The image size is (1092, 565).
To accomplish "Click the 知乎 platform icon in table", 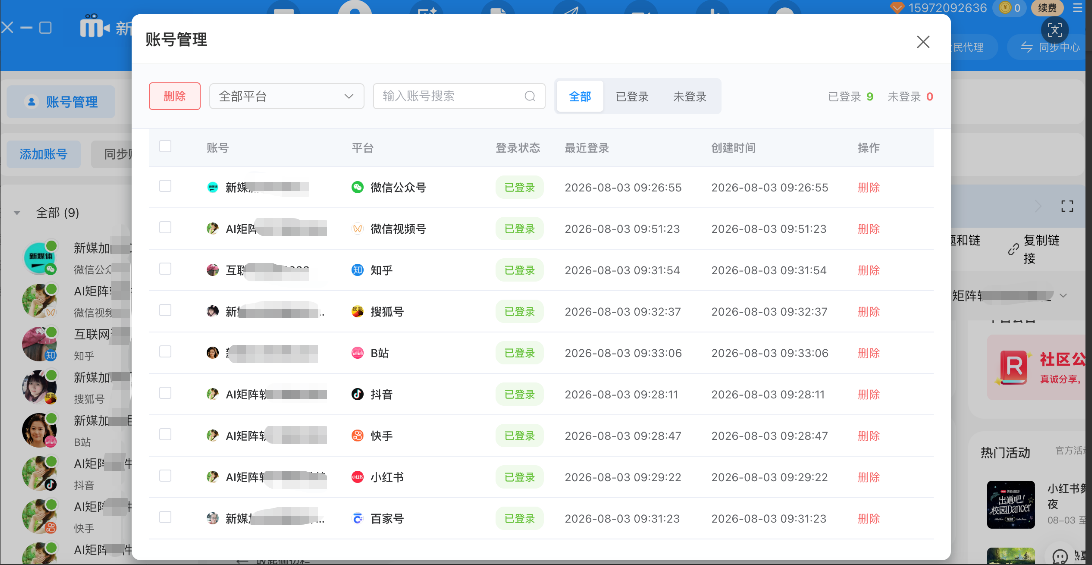I will click(357, 270).
